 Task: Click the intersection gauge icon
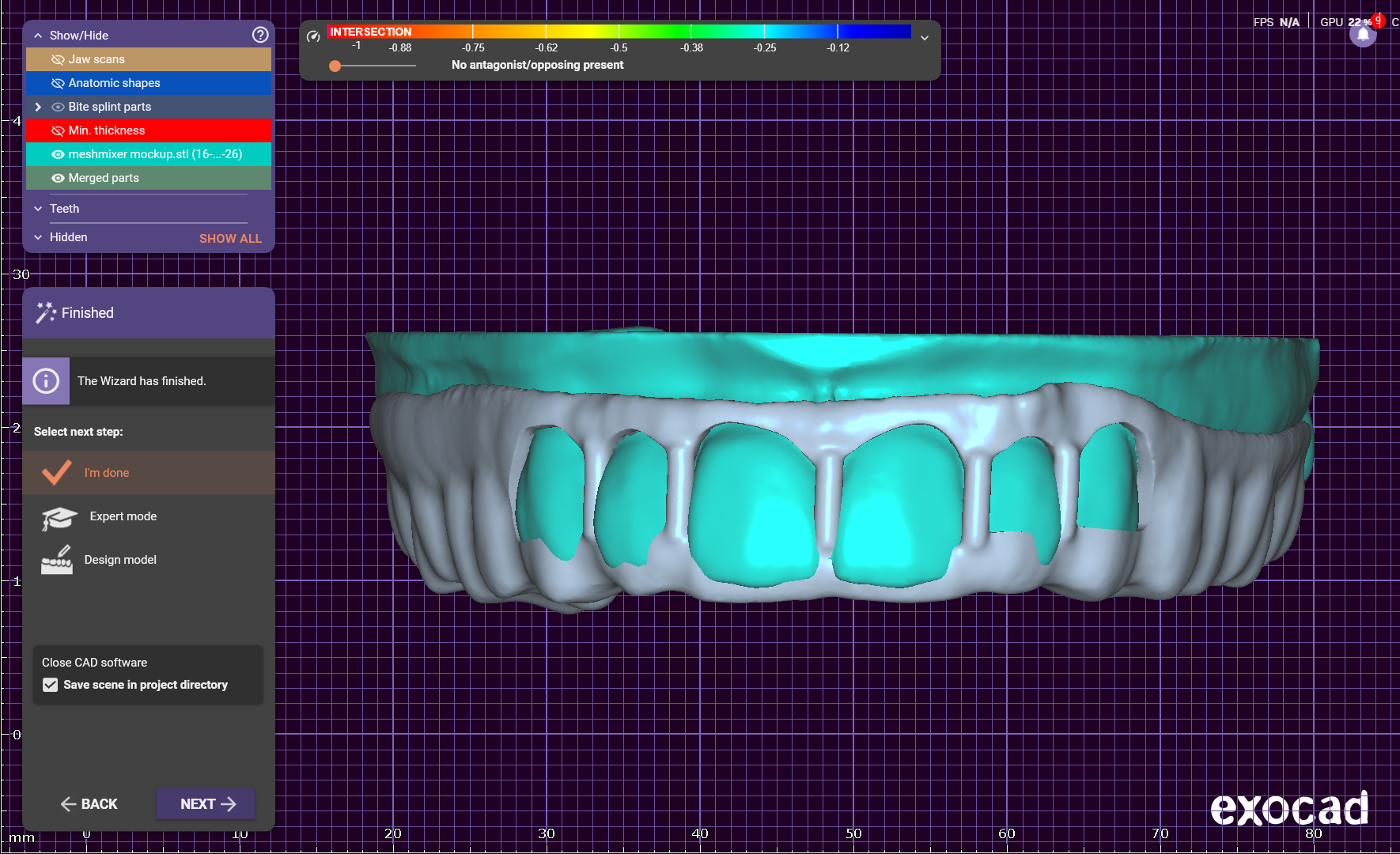pos(313,36)
